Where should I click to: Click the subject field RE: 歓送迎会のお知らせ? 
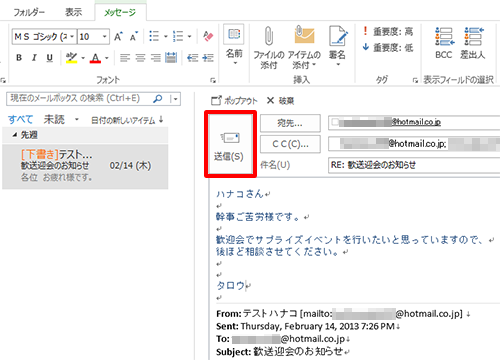tap(414, 165)
